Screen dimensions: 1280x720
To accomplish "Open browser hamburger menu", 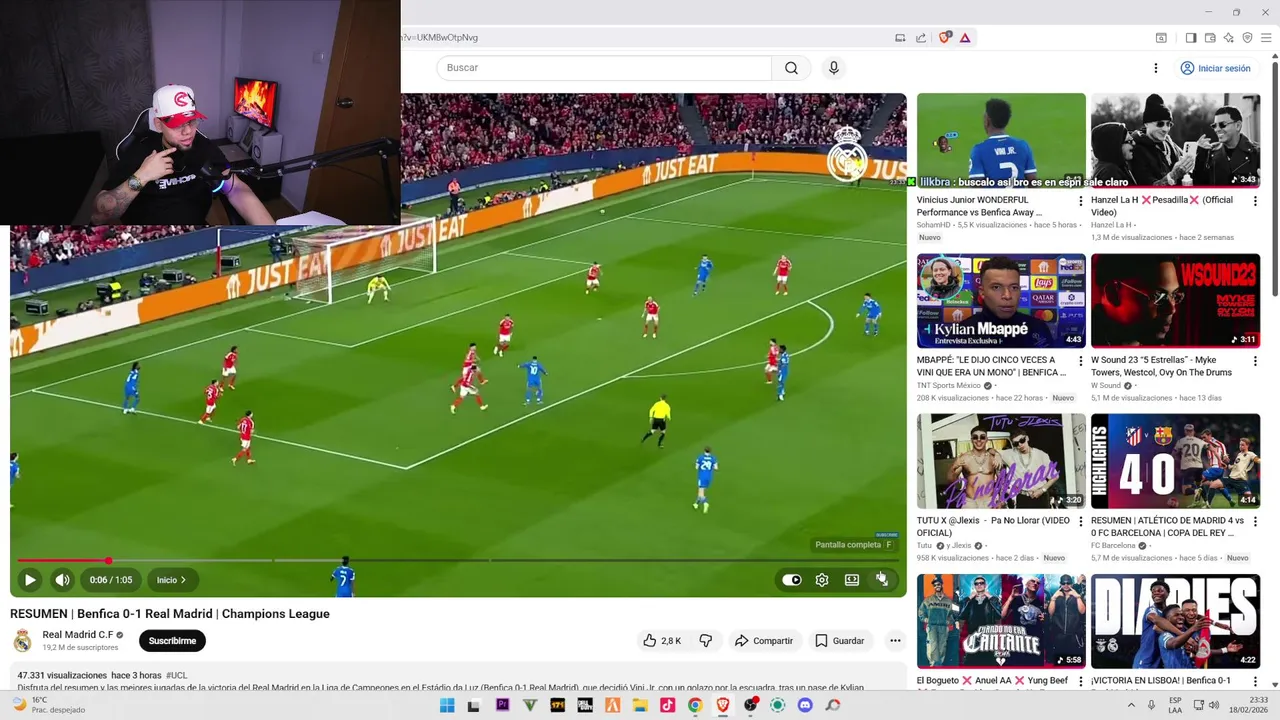I will click(x=1267, y=38).
